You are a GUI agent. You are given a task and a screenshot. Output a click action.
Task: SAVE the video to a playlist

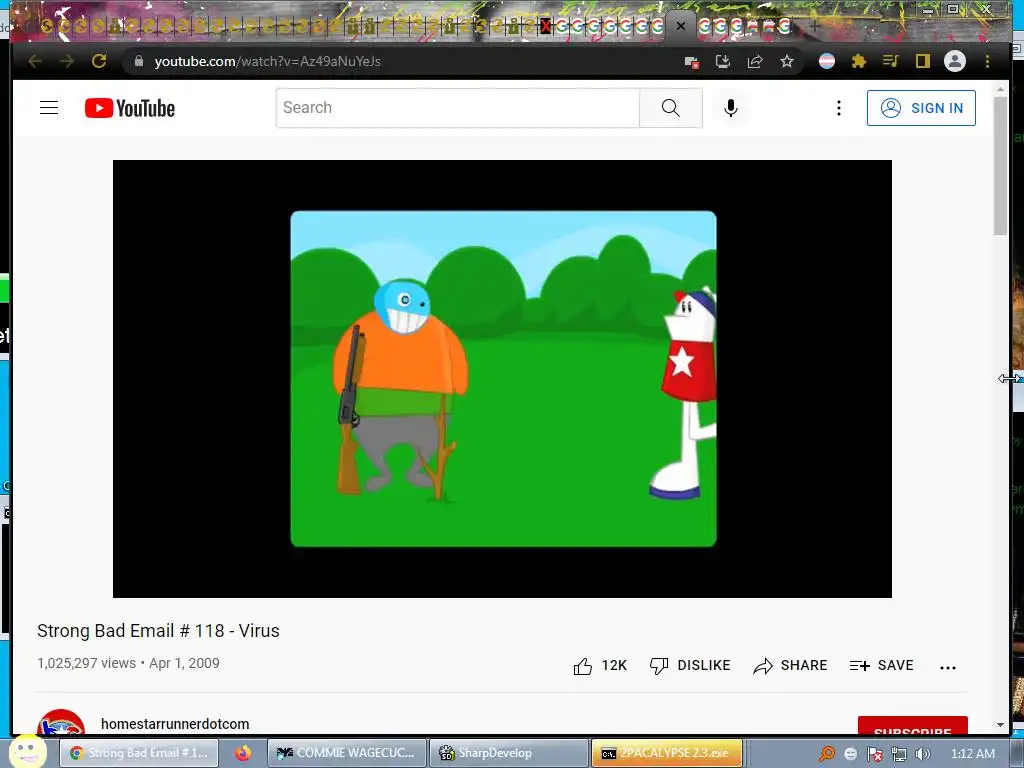[x=881, y=665]
